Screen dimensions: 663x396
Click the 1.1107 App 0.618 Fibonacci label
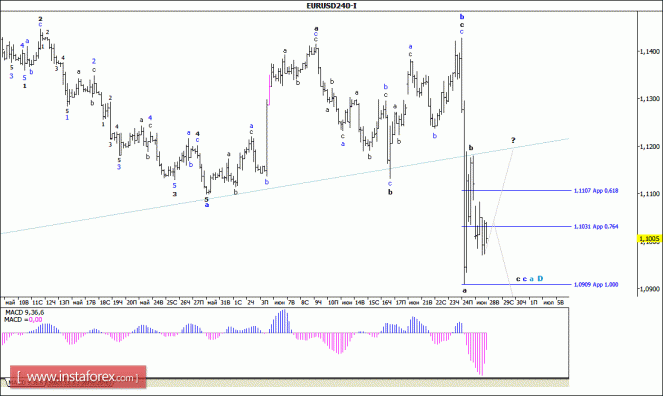tap(596, 191)
